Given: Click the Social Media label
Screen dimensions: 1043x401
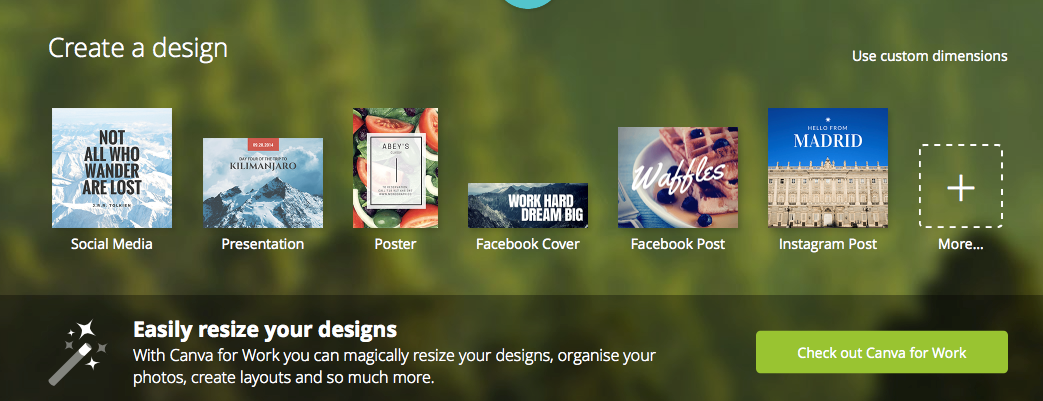Looking at the screenshot, I should pos(112,244).
